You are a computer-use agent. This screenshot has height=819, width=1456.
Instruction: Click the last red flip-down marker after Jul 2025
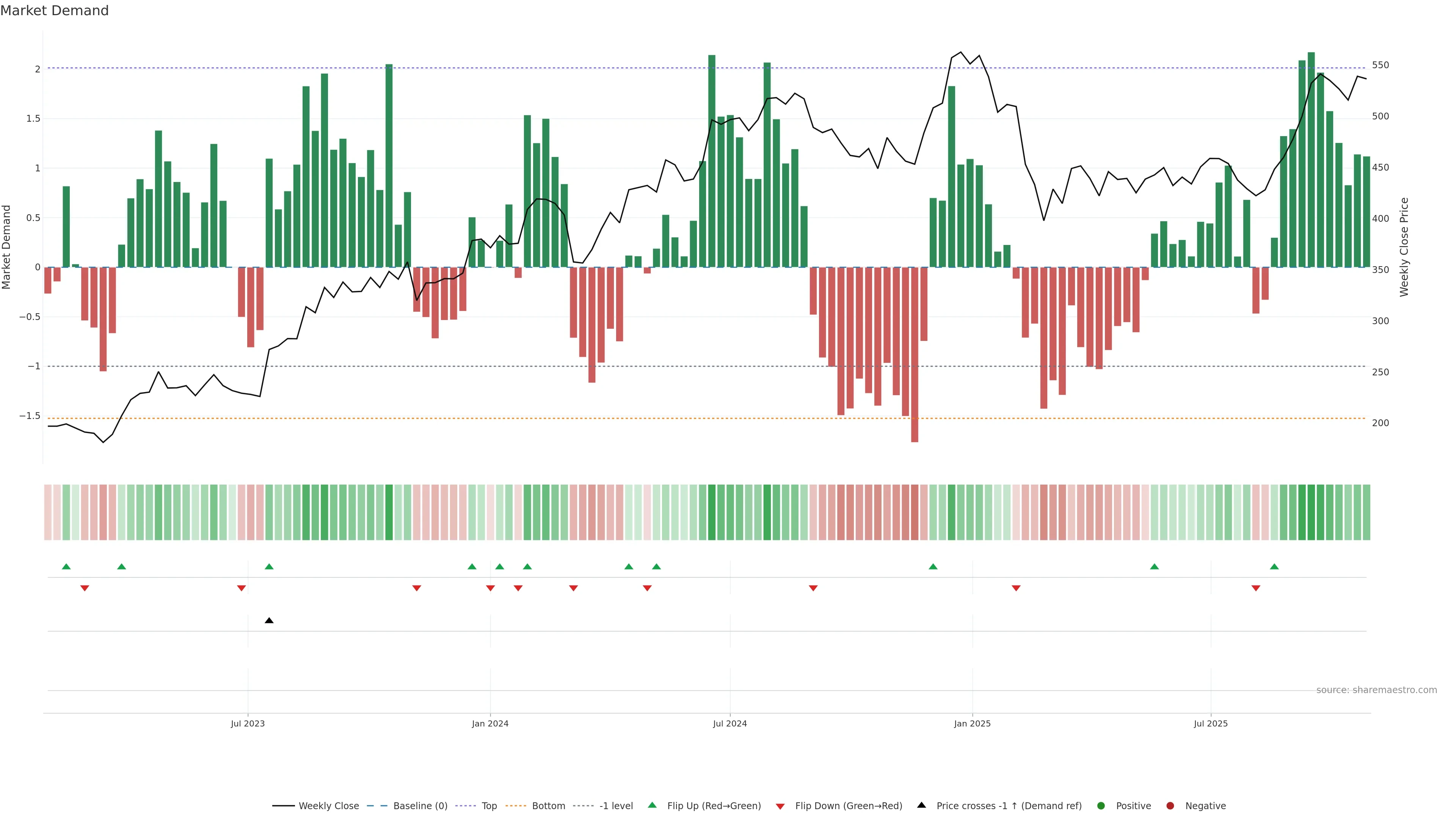(1256, 588)
